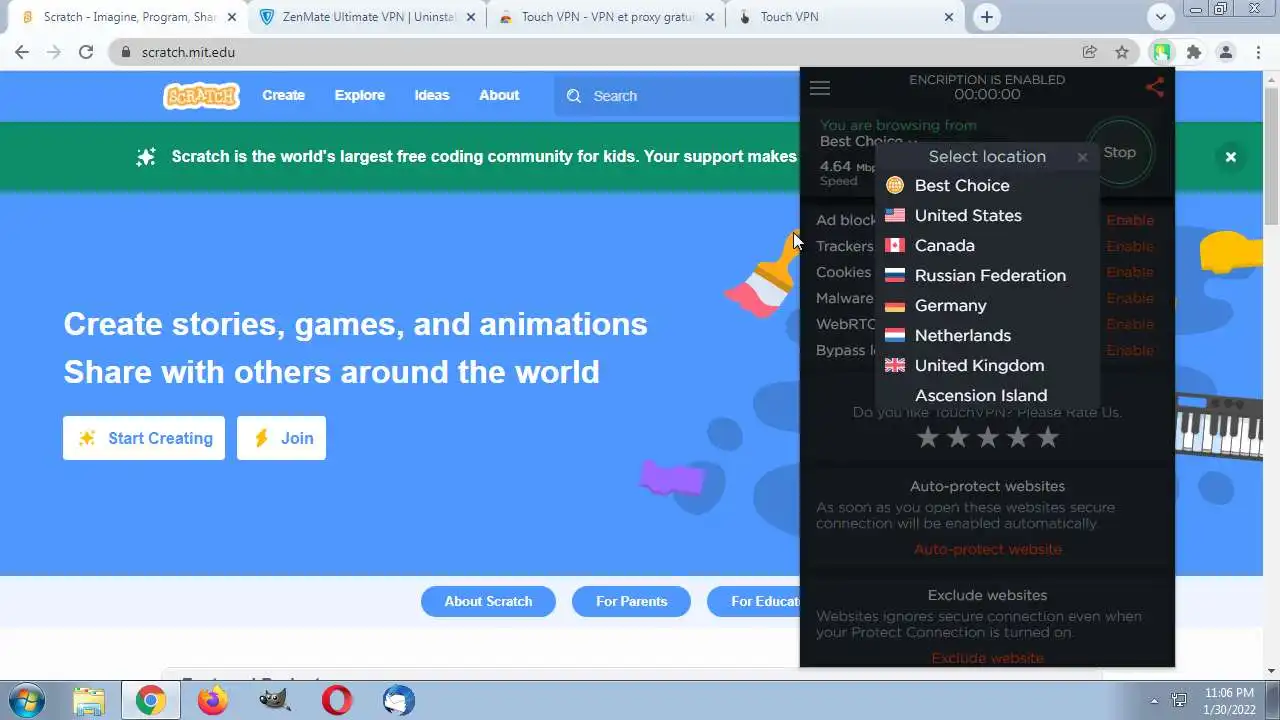Click the Start Creating button
1280x720 pixels.
point(144,438)
